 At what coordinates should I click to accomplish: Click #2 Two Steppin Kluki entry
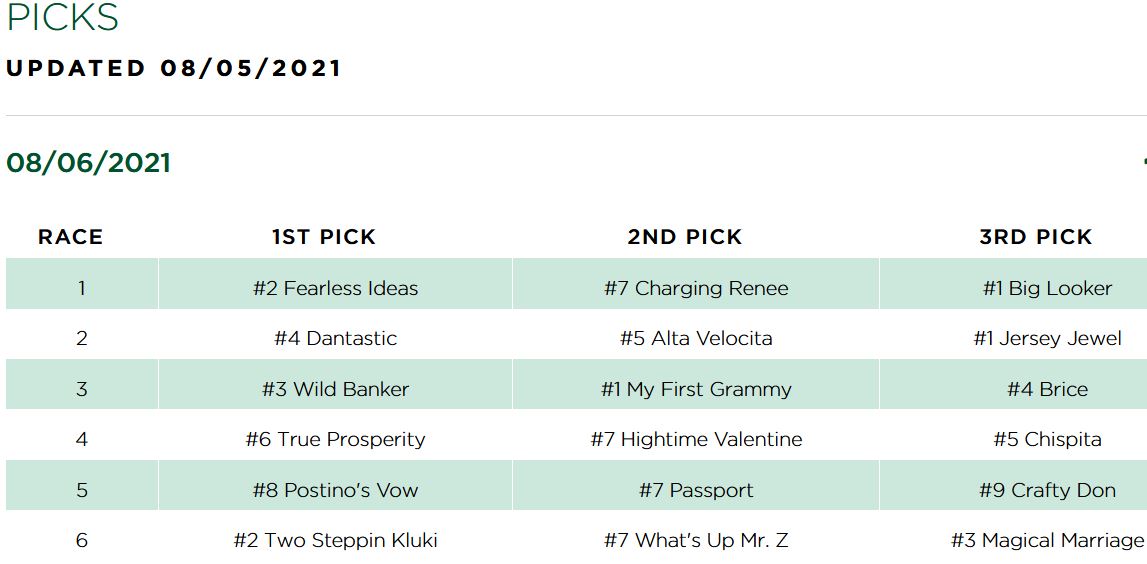click(335, 540)
